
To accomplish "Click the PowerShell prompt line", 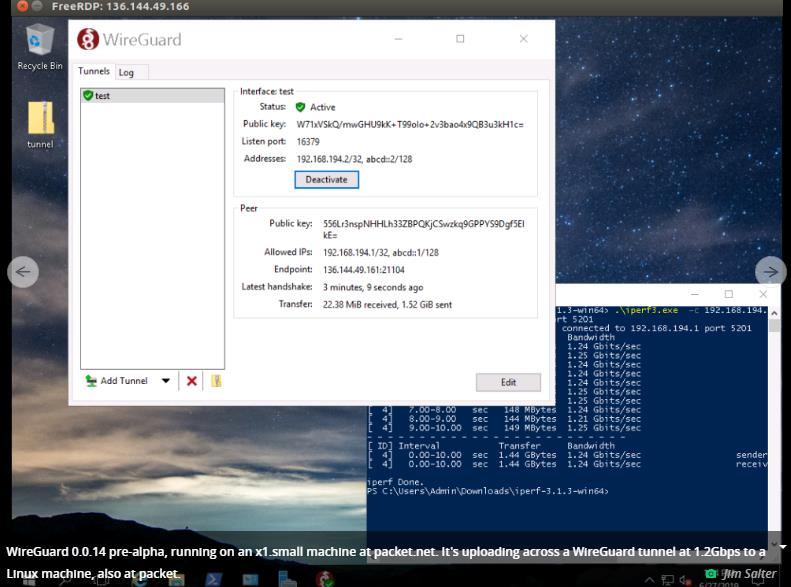I will click(x=488, y=491).
